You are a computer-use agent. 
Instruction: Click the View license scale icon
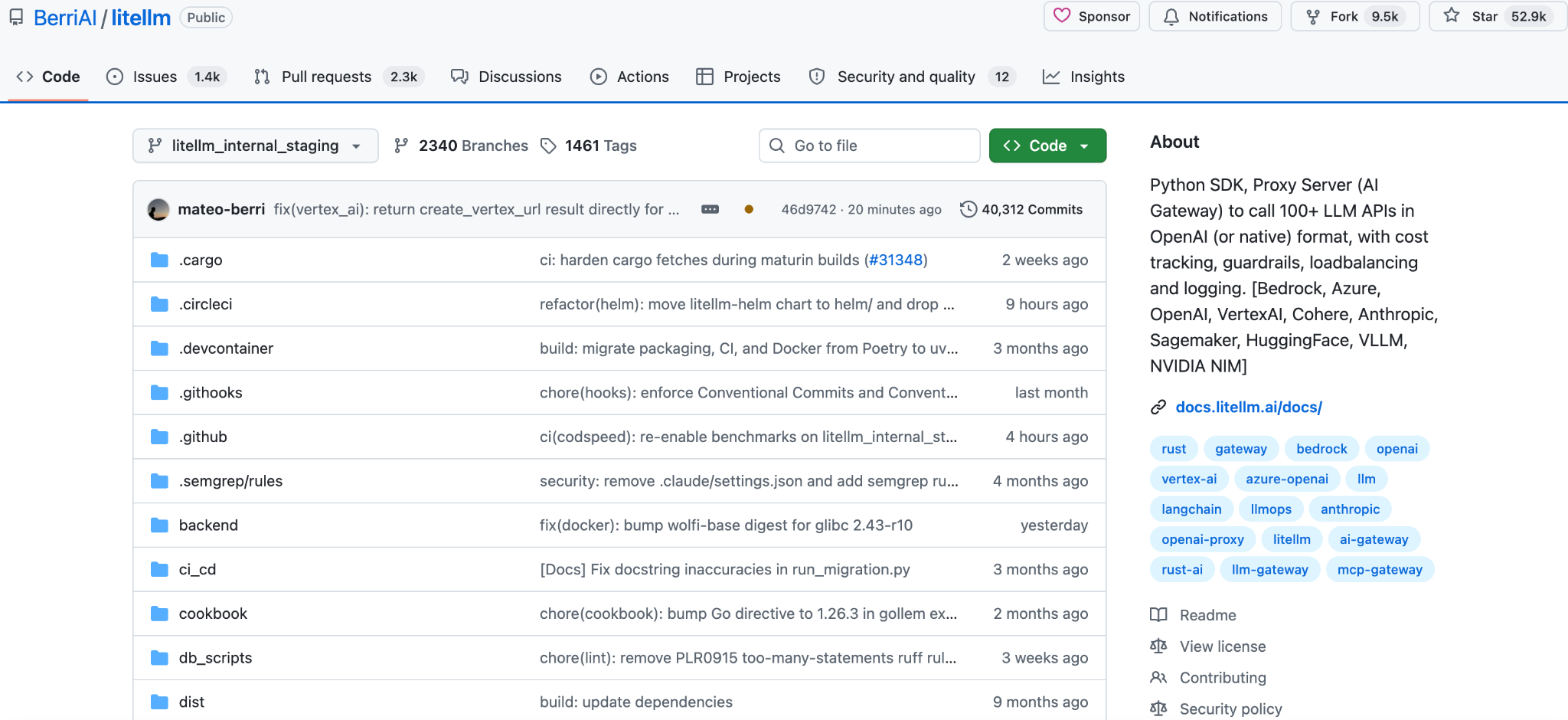(x=1158, y=646)
